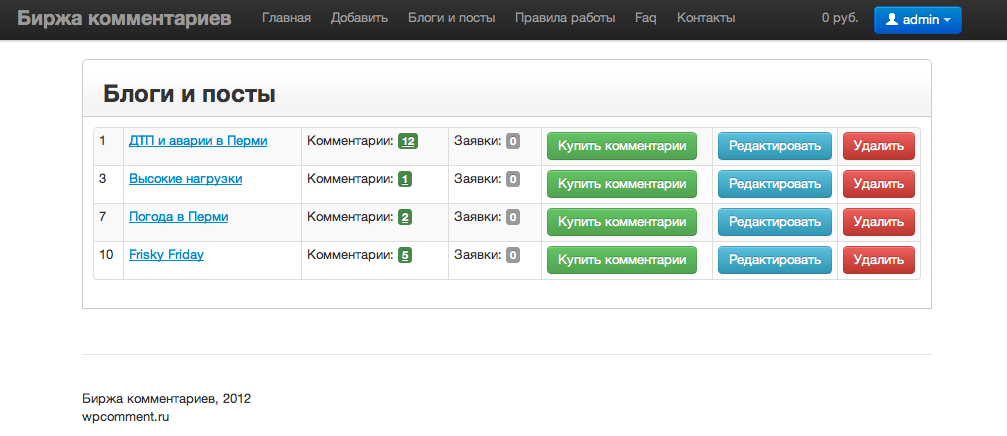Open the Погода в Перми blog link
The height and width of the screenshot is (436, 1007).
(x=179, y=217)
